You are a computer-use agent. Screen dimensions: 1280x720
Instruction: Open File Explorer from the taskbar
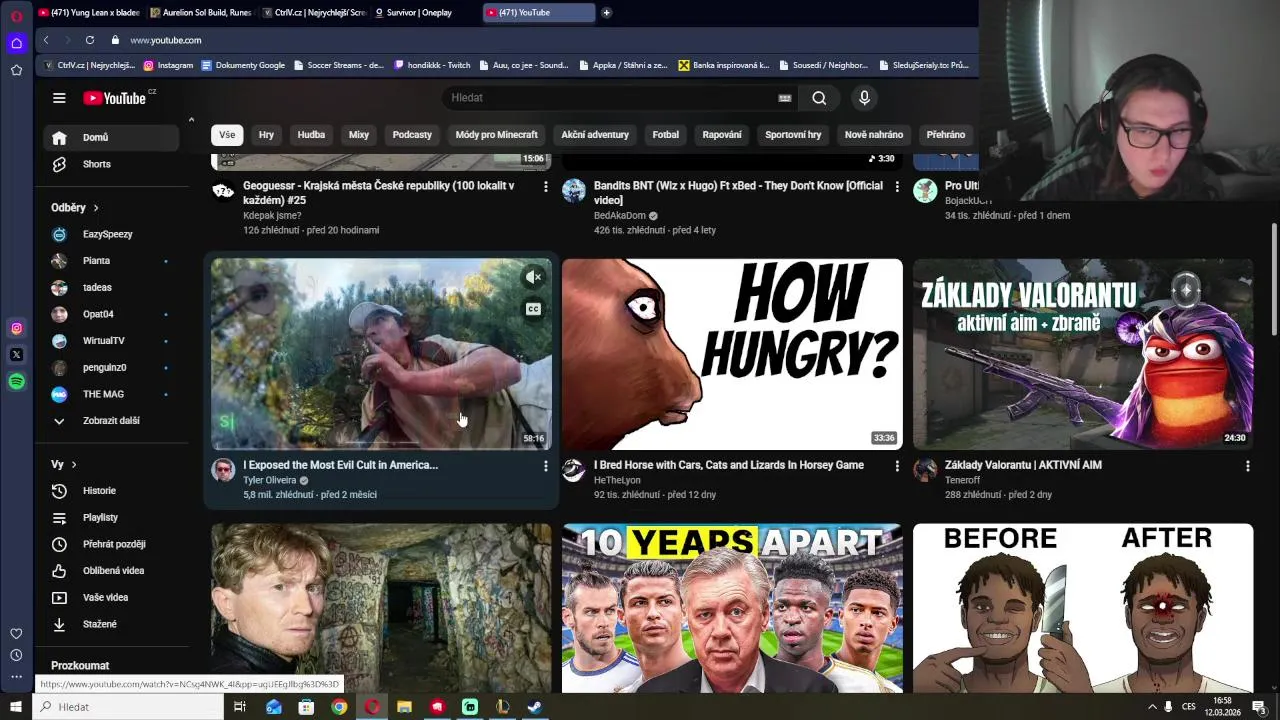click(x=404, y=707)
